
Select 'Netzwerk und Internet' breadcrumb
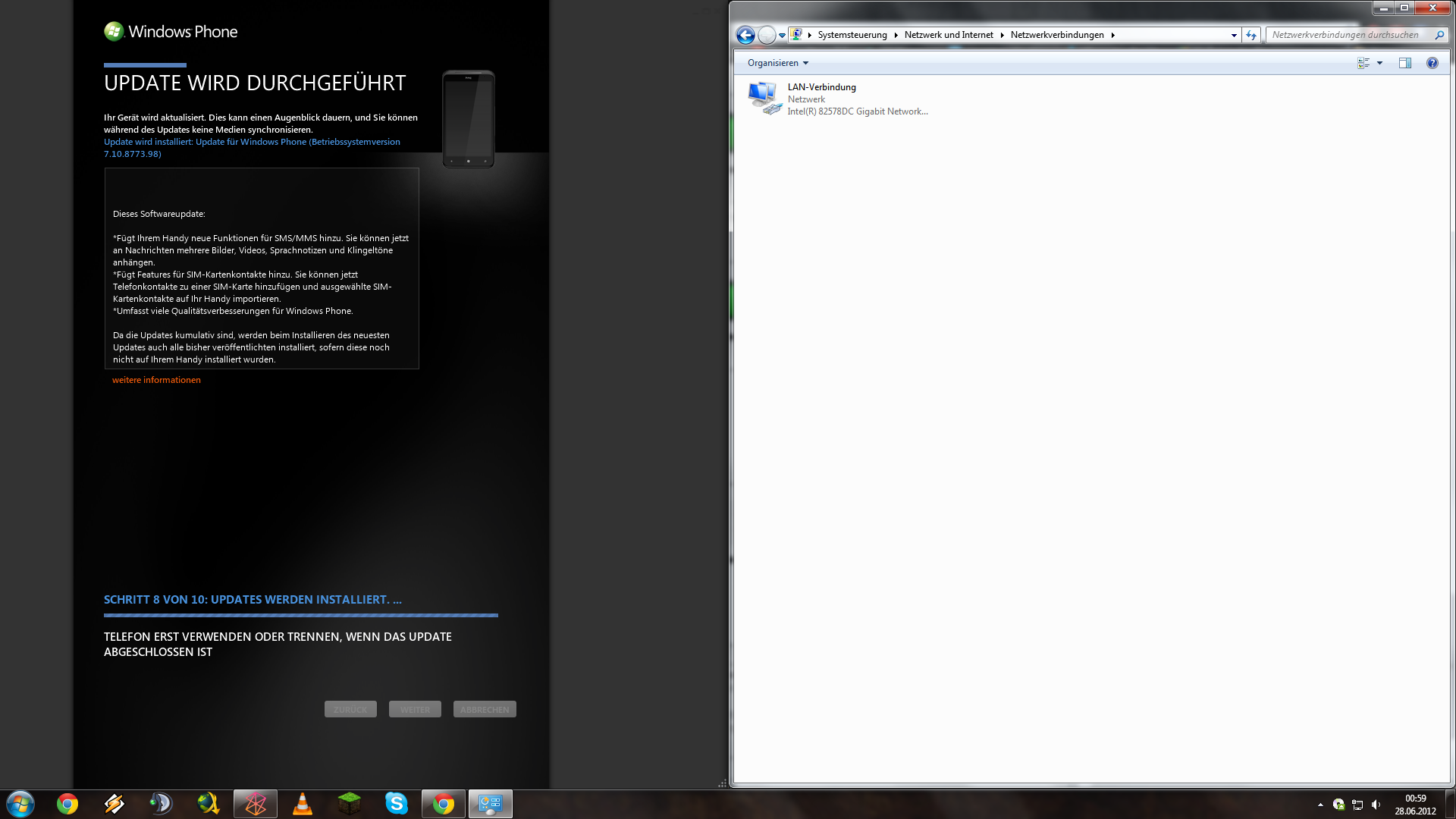click(948, 35)
